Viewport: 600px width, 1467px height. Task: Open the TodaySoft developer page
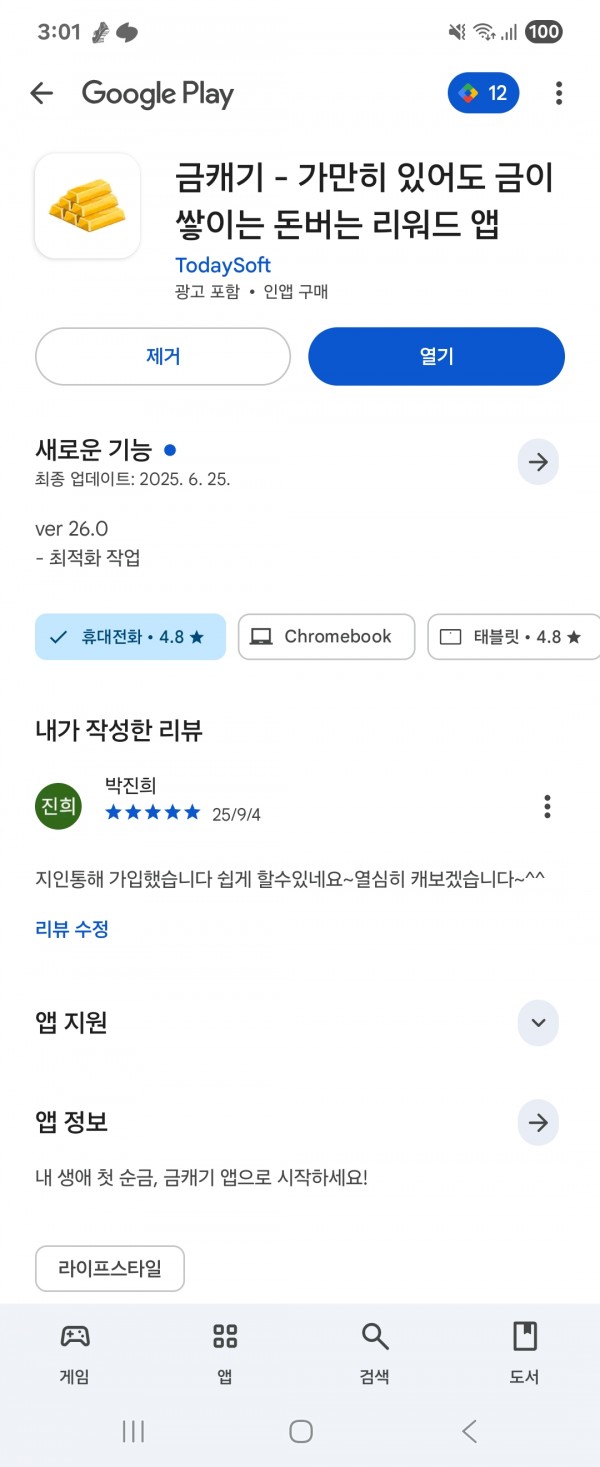(x=223, y=265)
